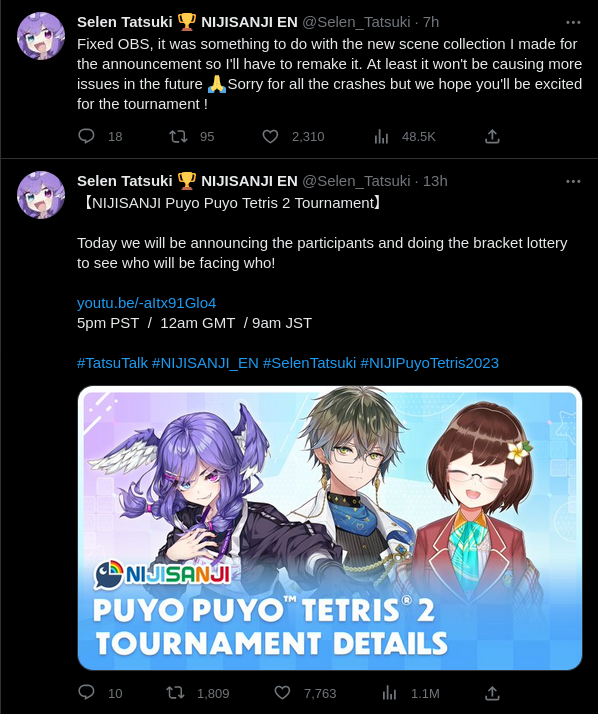598x714 pixels.
Task: Open more options menu on the 13h tweet
Action: (573, 181)
